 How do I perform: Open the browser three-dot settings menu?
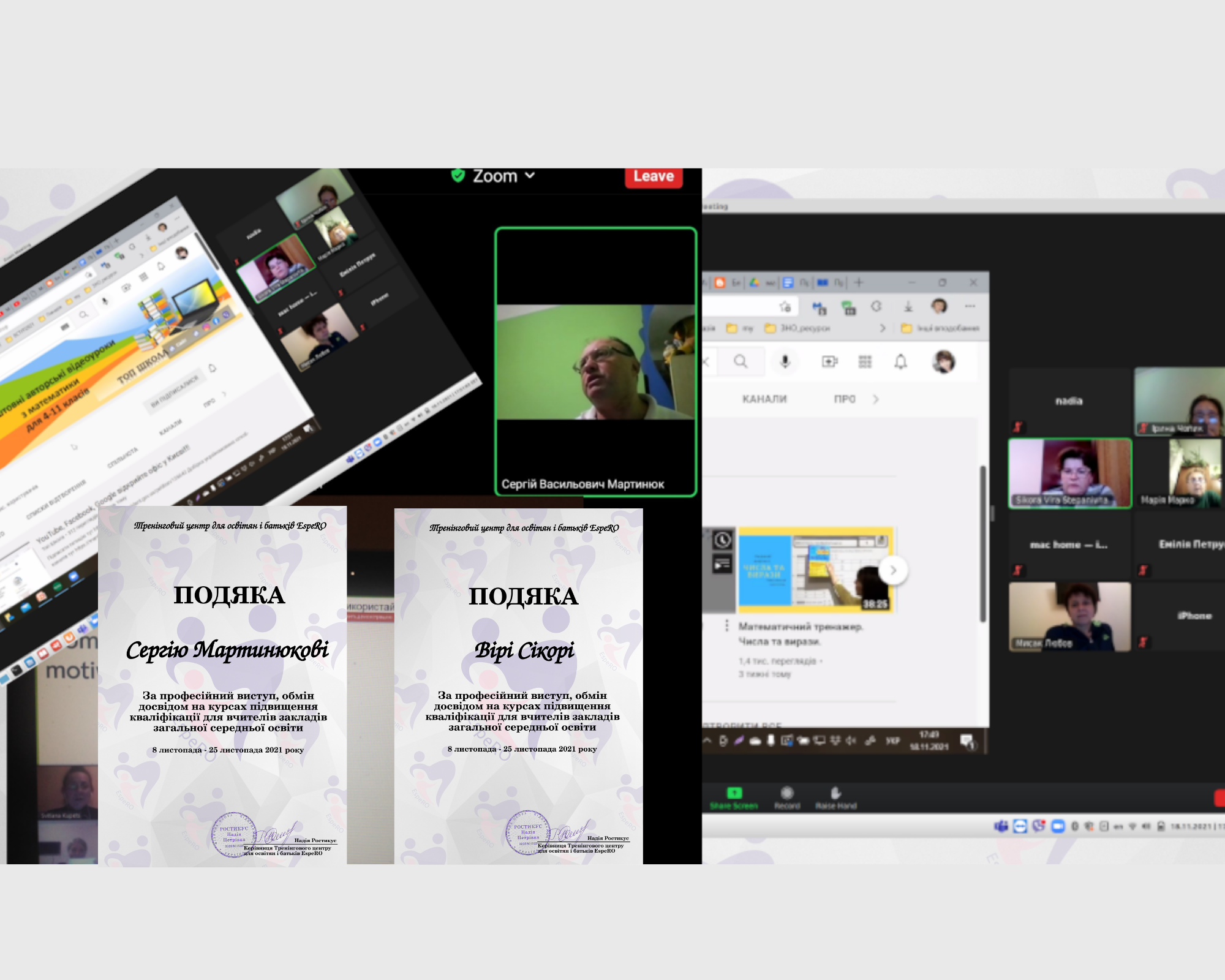coord(970,306)
